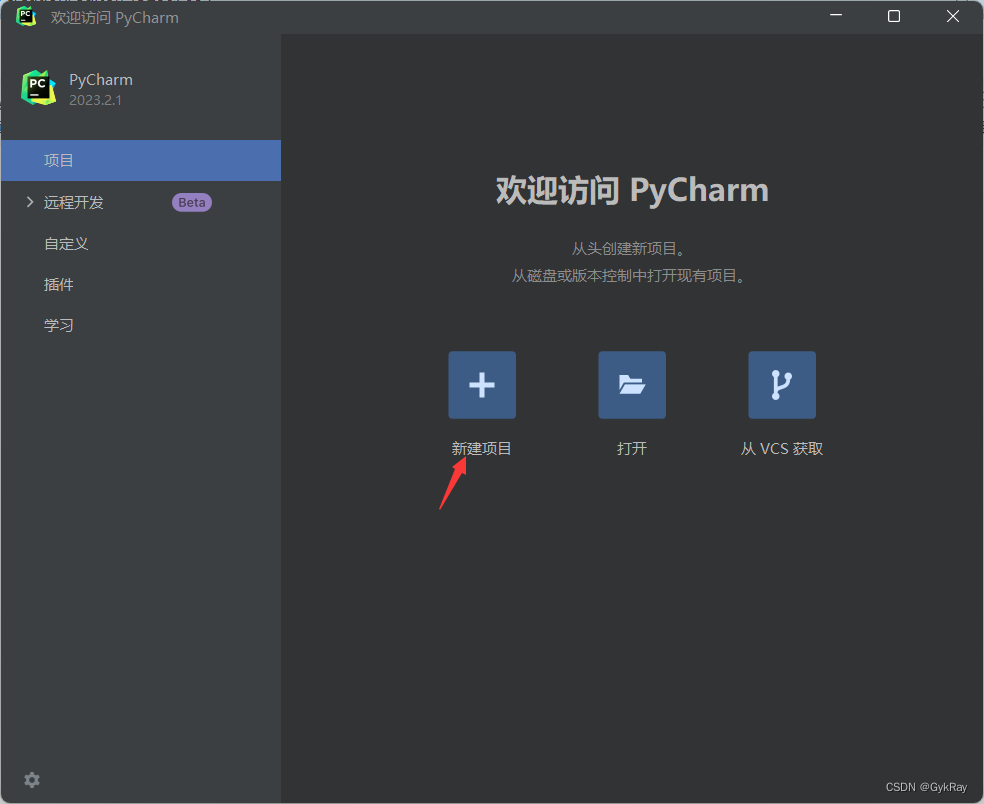The height and width of the screenshot is (804, 984).
Task: Open the 插件 section
Action: 58,284
